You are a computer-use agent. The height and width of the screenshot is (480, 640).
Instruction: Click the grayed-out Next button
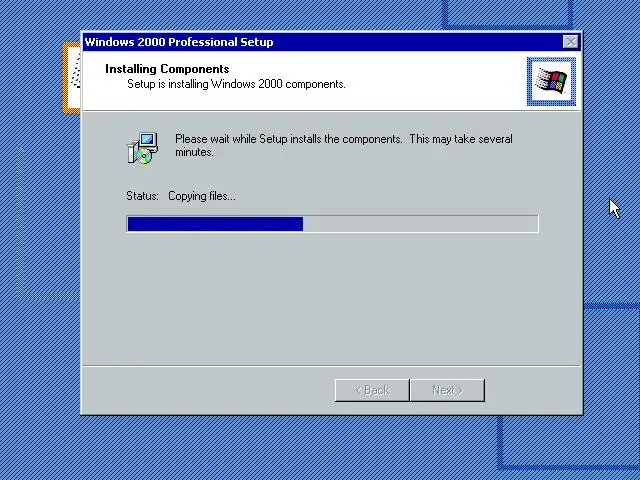tap(447, 390)
